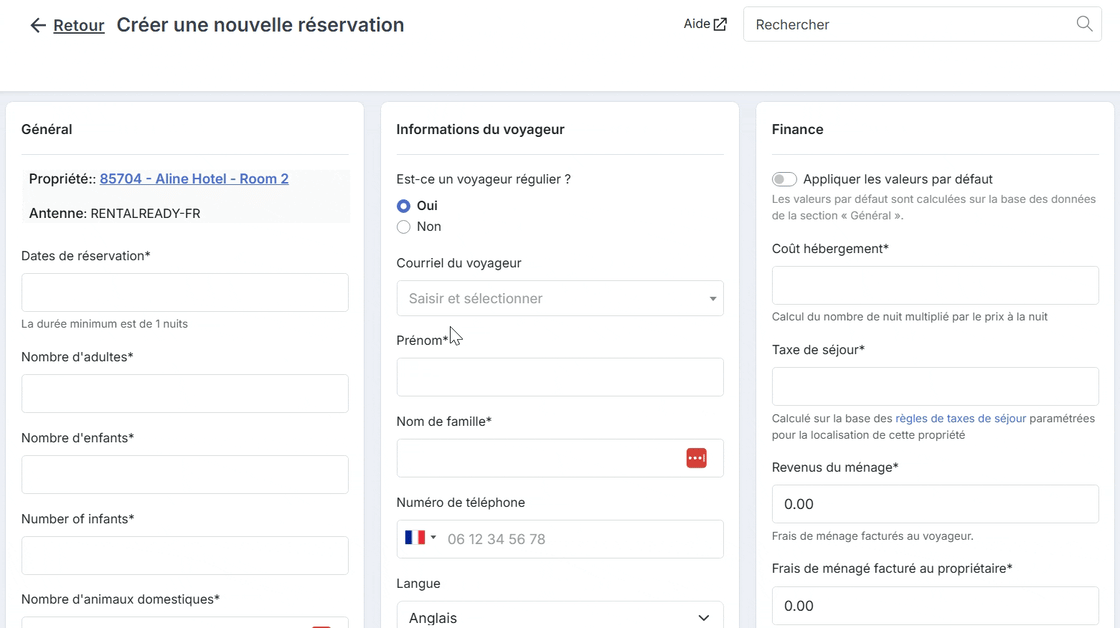The height and width of the screenshot is (628, 1120).
Task: Click the Dates de réservation input field
Action: 184,292
